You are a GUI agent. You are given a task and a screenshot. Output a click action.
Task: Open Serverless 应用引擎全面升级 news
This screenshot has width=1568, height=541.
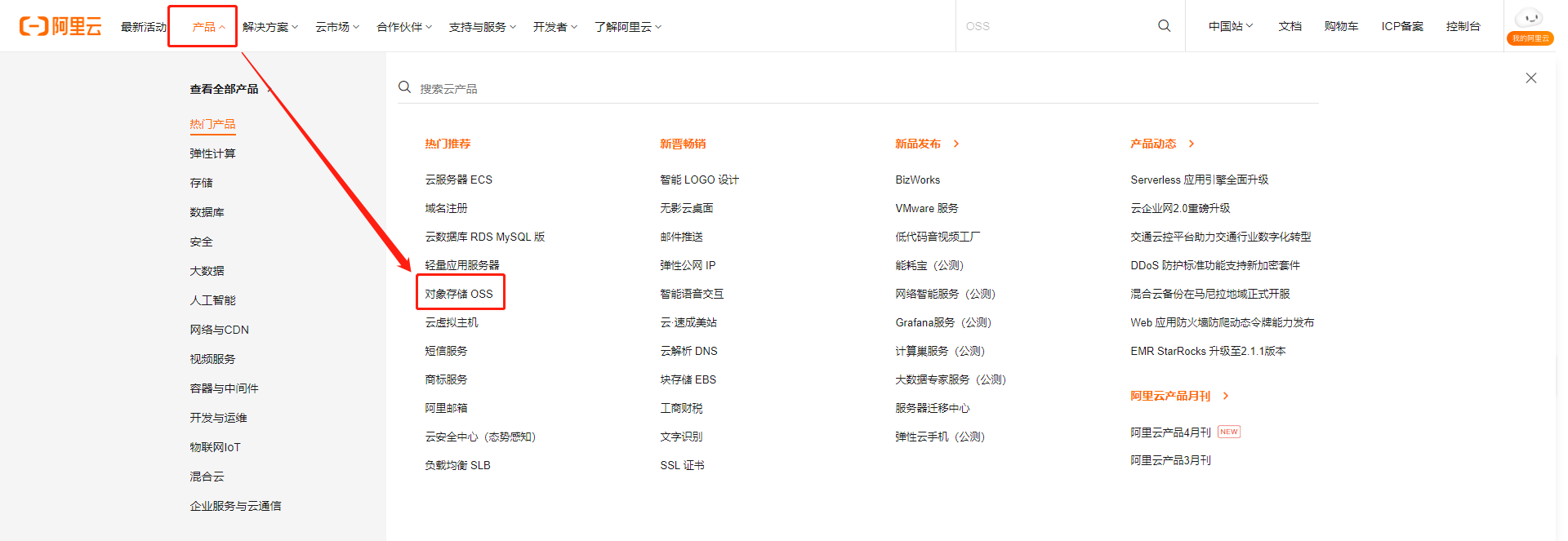[x=1199, y=180]
